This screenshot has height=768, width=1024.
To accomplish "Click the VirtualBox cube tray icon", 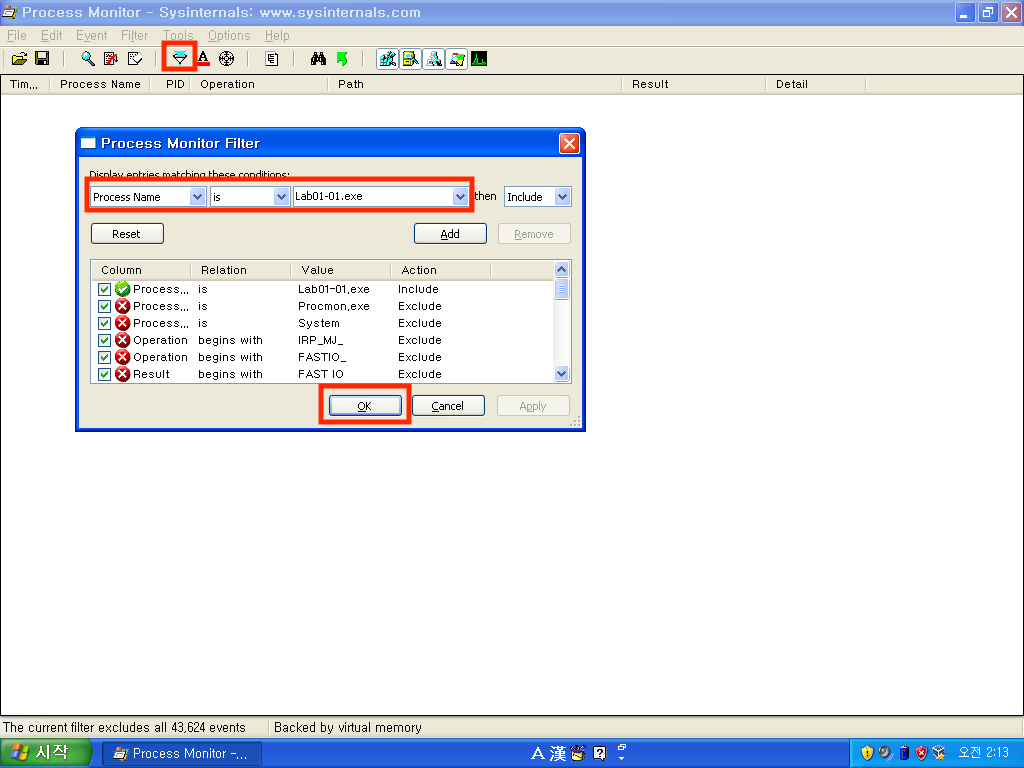I will click(939, 753).
